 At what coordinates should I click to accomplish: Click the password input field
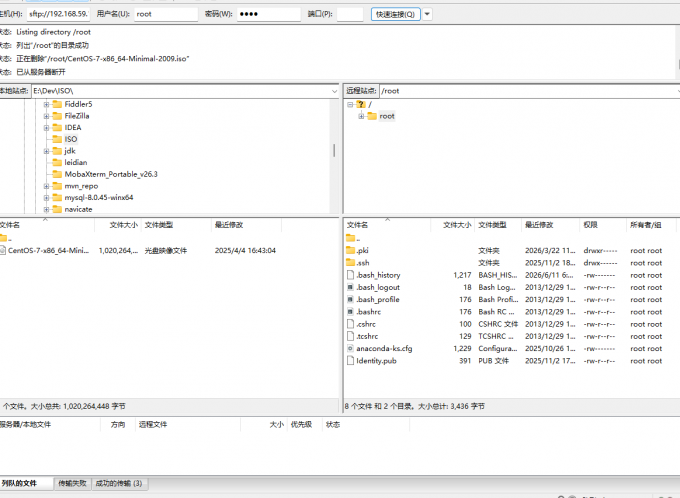(268, 14)
